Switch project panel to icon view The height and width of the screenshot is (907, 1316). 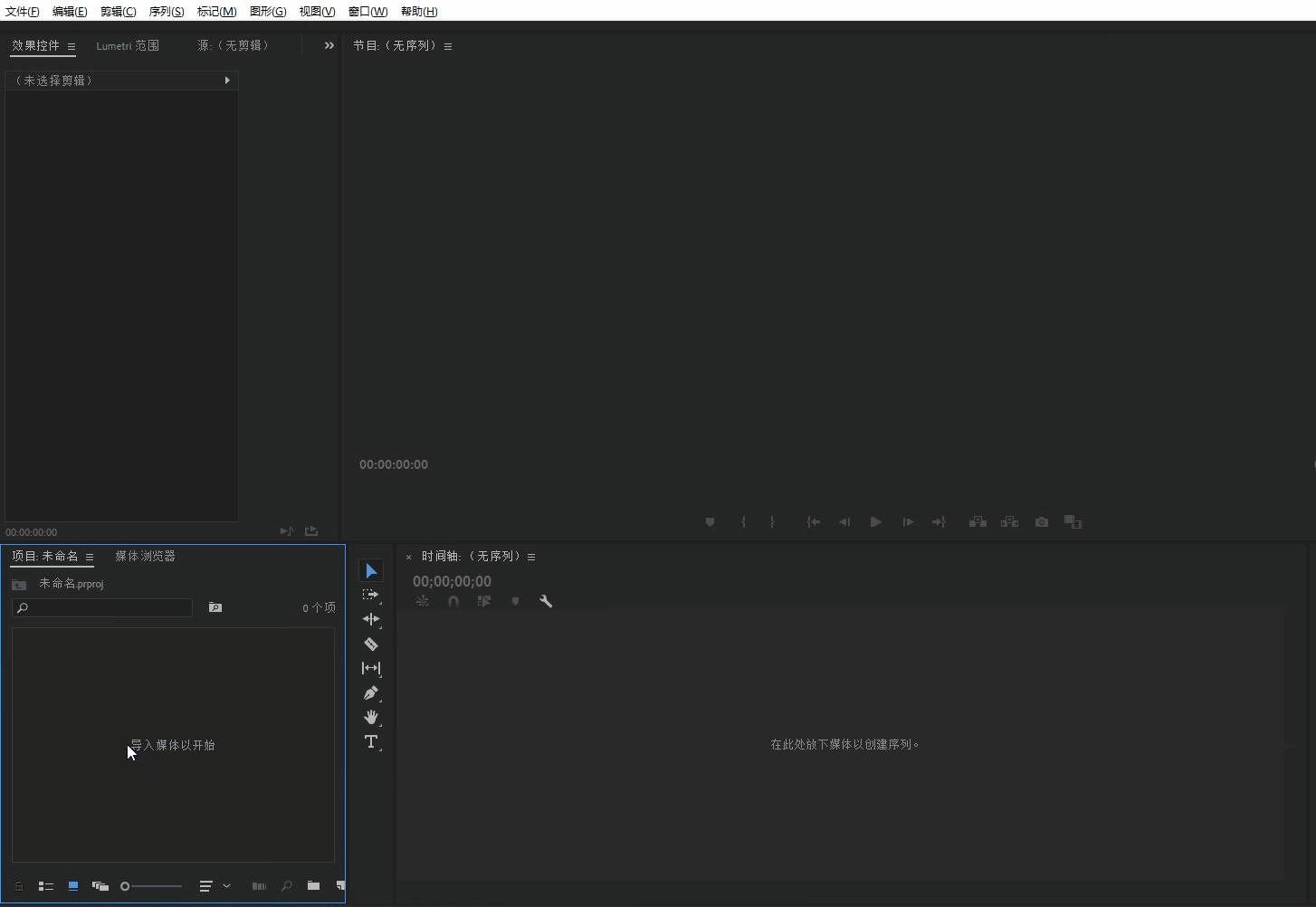(73, 886)
